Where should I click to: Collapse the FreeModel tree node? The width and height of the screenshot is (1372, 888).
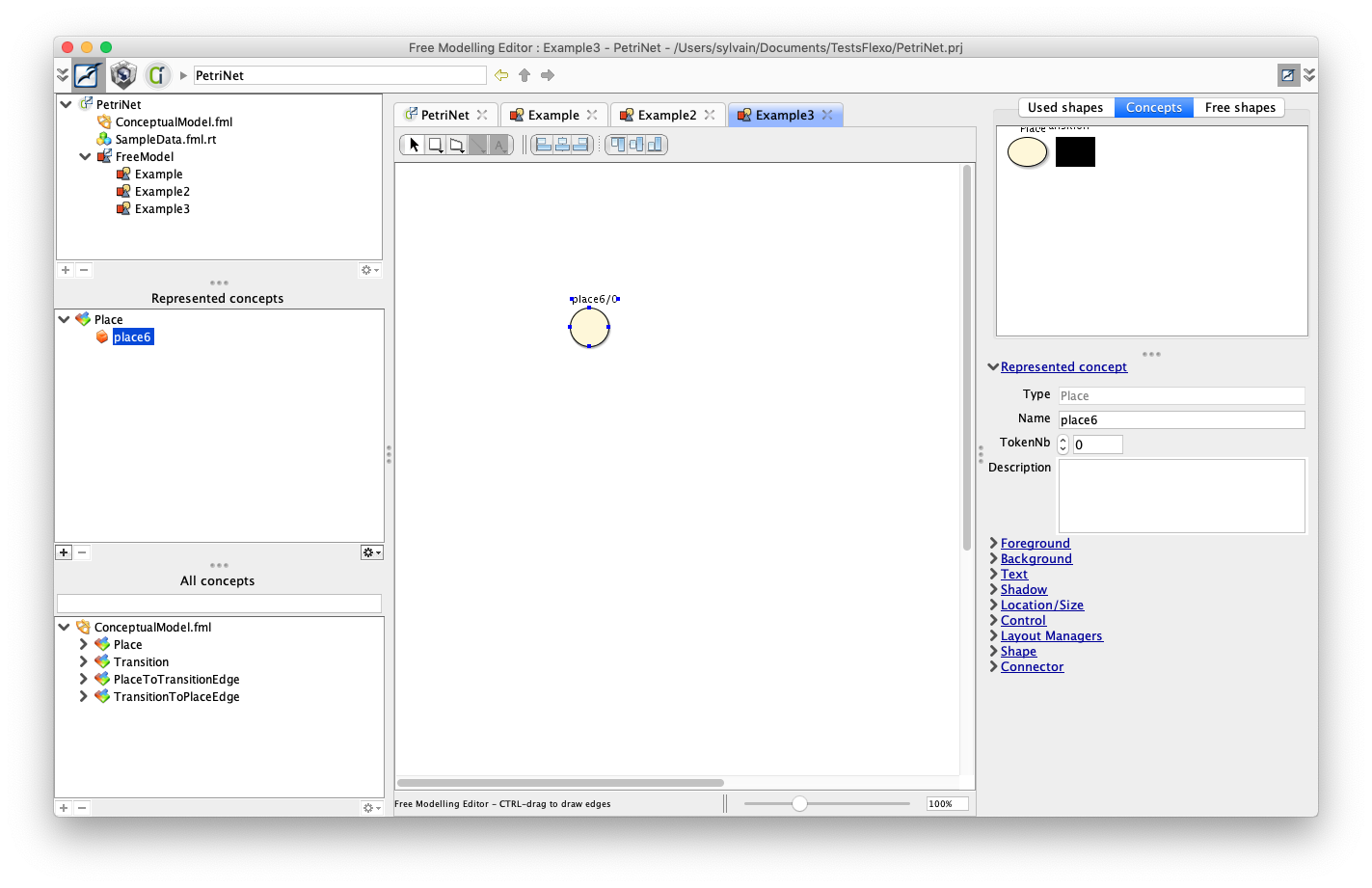click(x=85, y=156)
